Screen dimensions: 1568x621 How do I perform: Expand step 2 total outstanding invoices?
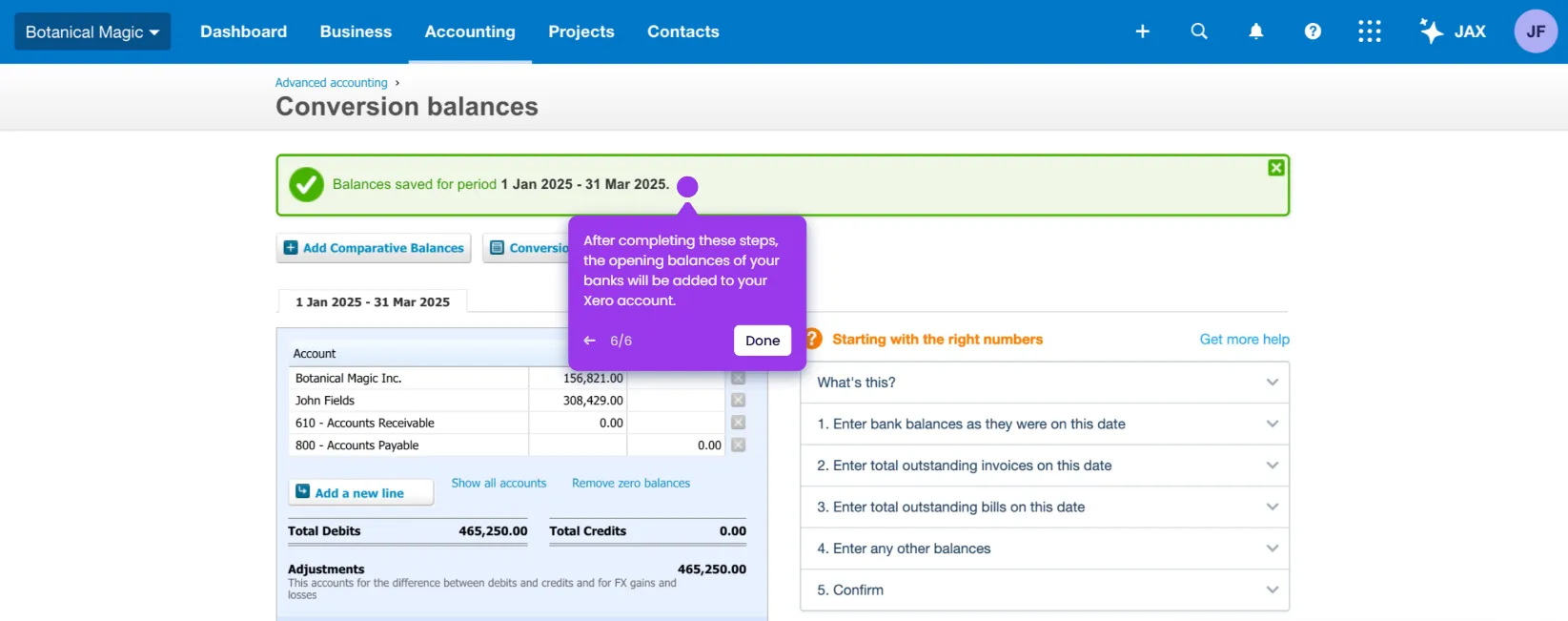tap(1045, 466)
